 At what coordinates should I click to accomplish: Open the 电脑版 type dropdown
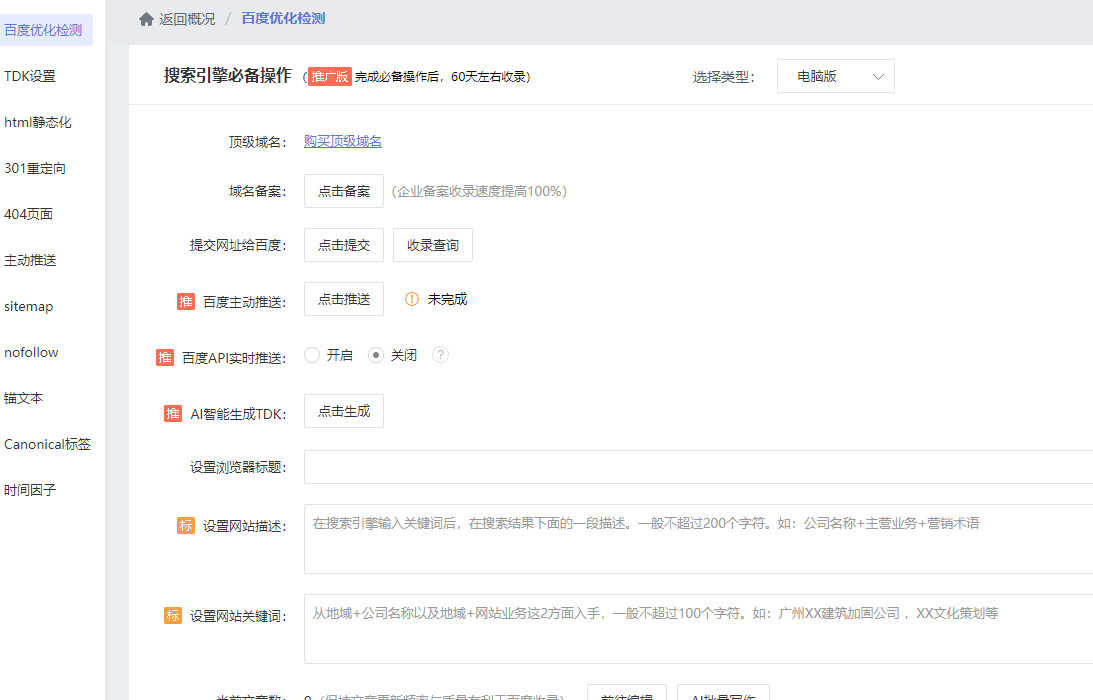835,76
